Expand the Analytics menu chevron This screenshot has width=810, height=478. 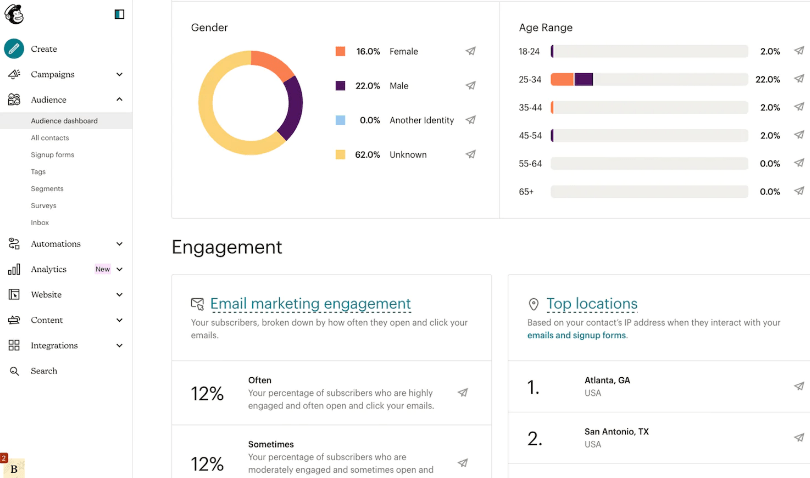click(x=119, y=269)
